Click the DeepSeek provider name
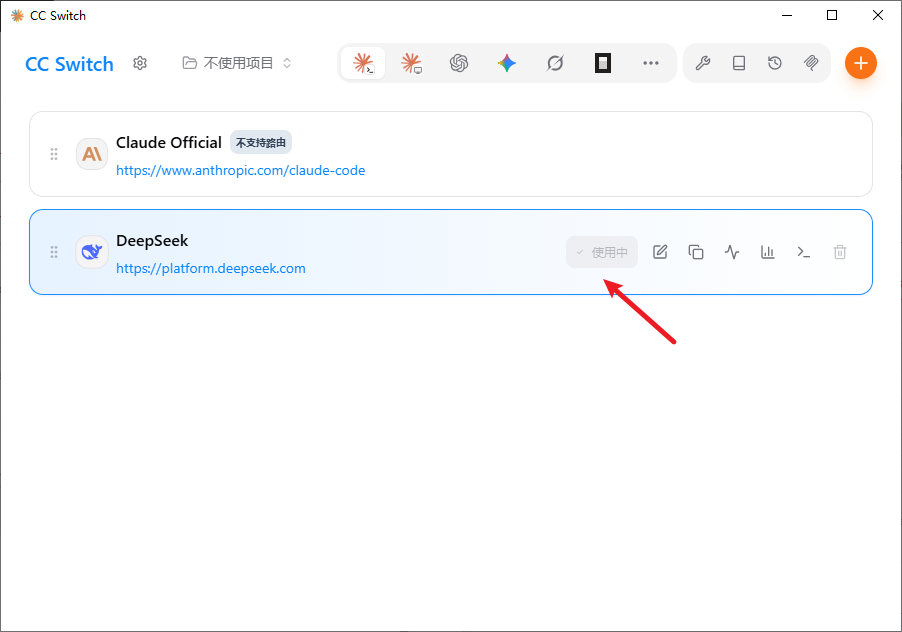902x632 pixels. click(152, 241)
